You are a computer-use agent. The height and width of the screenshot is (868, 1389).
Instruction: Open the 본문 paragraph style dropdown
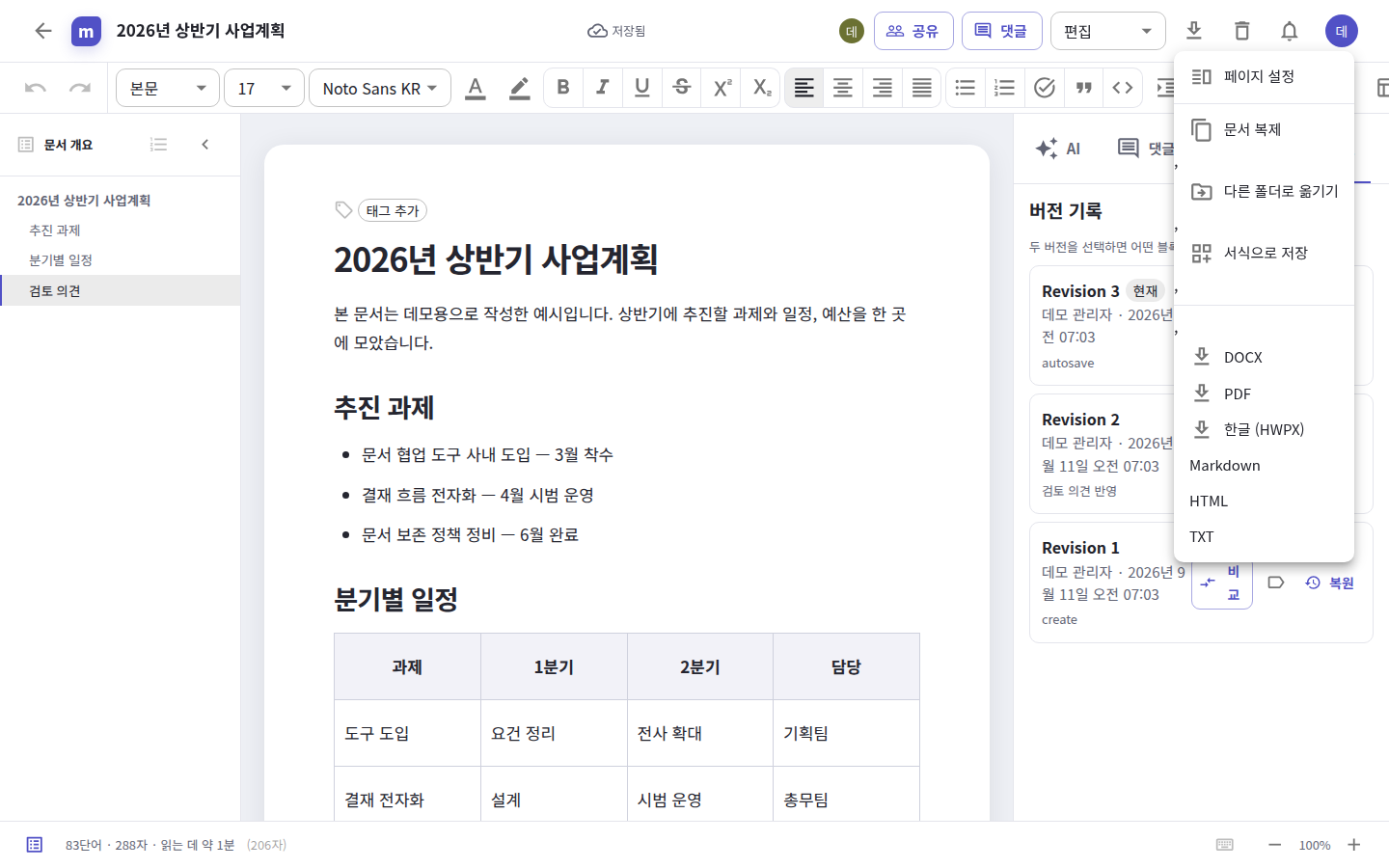click(168, 88)
